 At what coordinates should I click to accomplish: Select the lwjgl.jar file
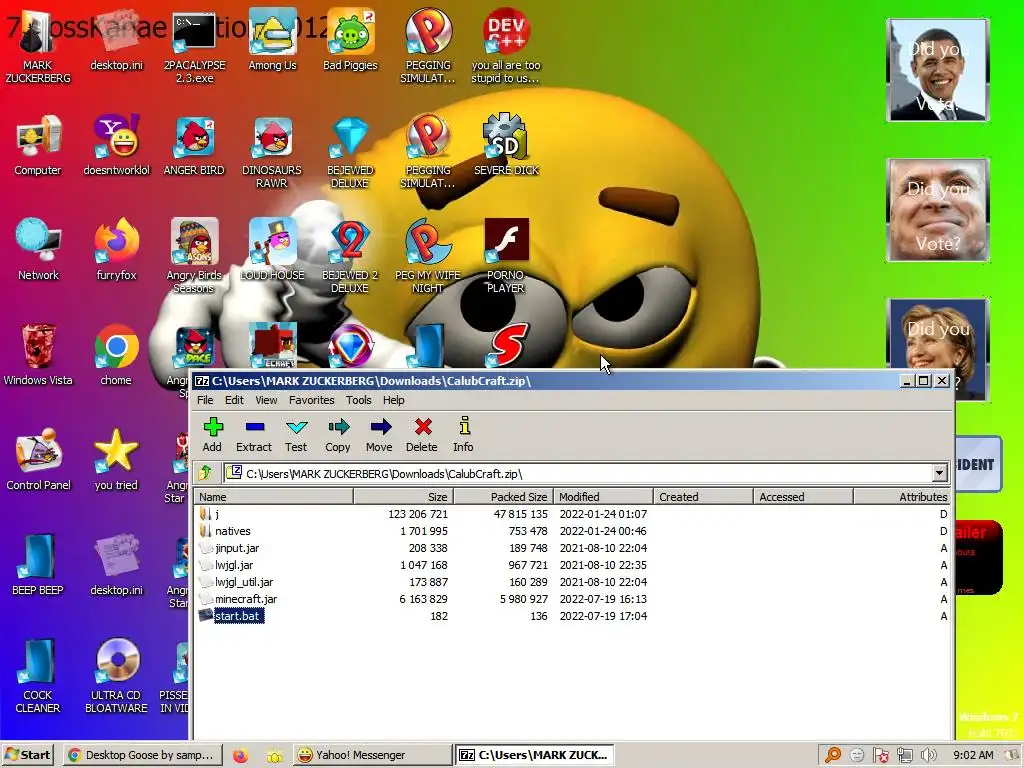tap(572, 565)
